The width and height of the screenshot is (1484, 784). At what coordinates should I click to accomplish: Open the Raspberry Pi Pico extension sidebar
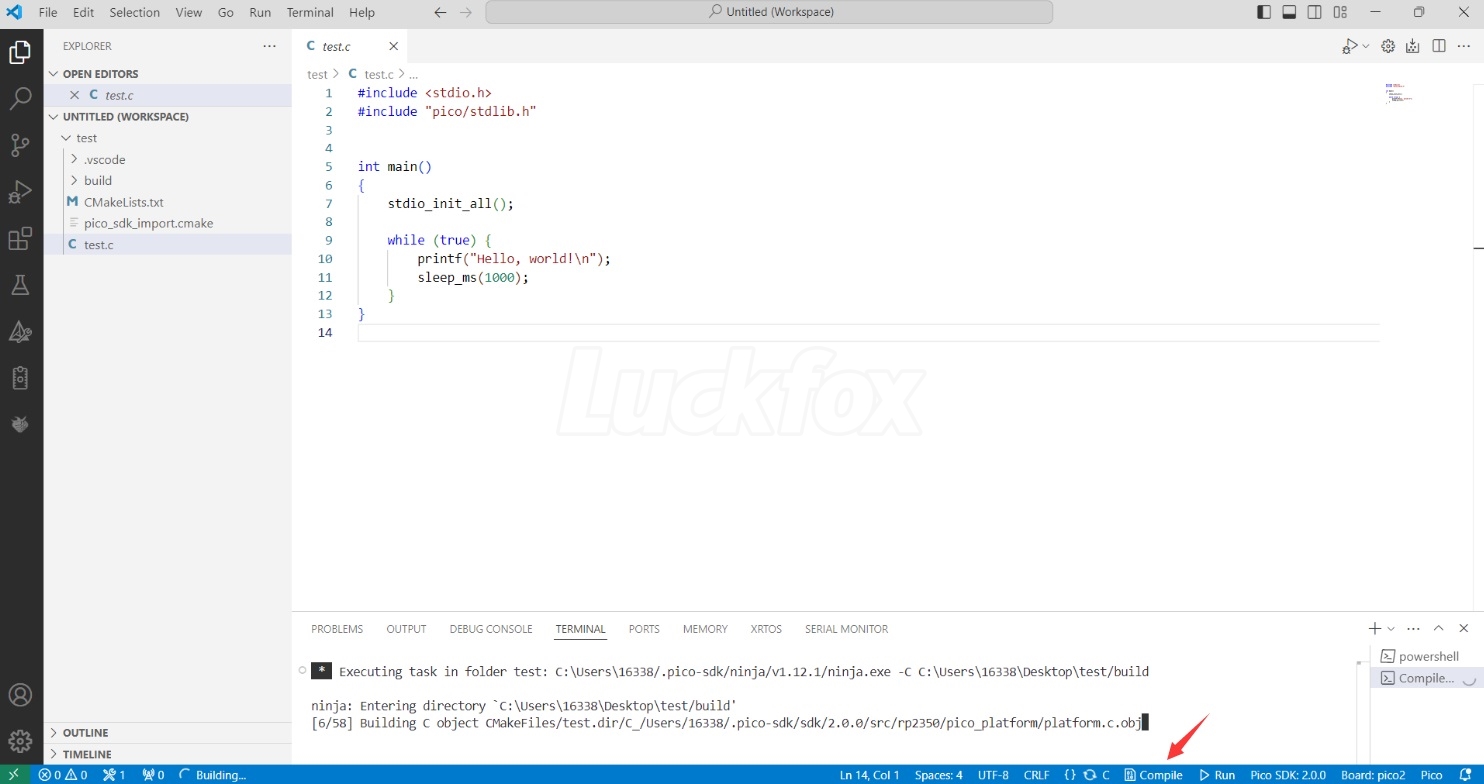[x=21, y=424]
